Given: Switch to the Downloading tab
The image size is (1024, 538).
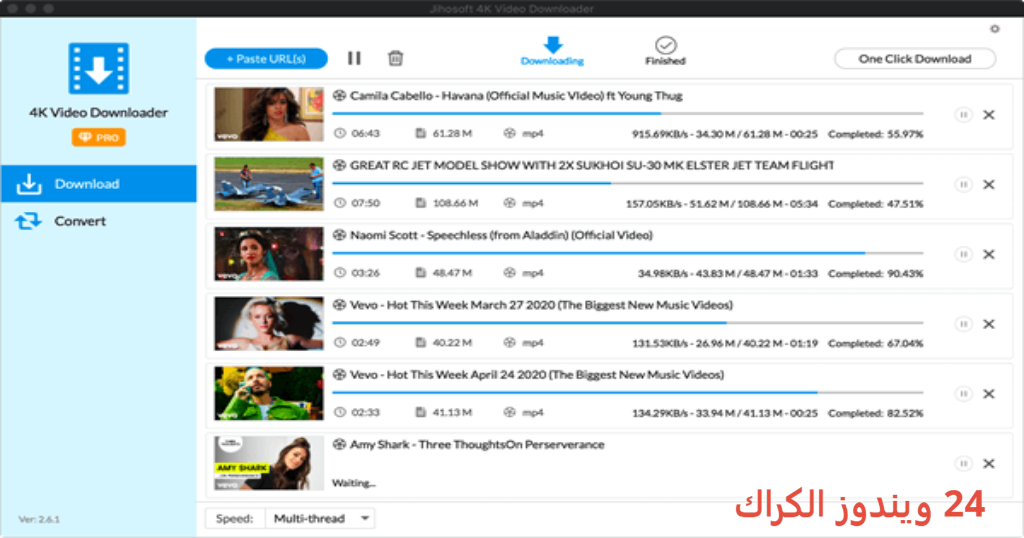Looking at the screenshot, I should (x=552, y=52).
